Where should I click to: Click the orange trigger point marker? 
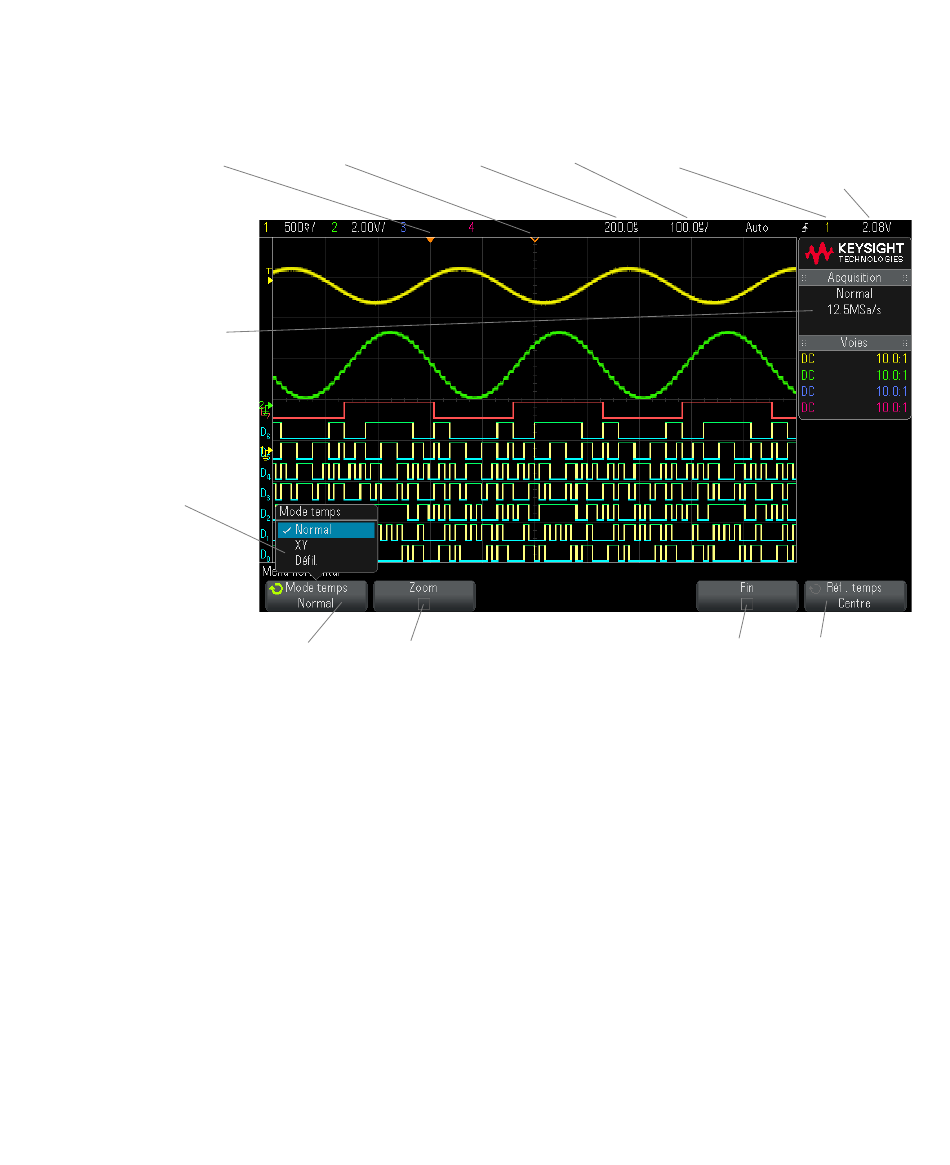(430, 239)
